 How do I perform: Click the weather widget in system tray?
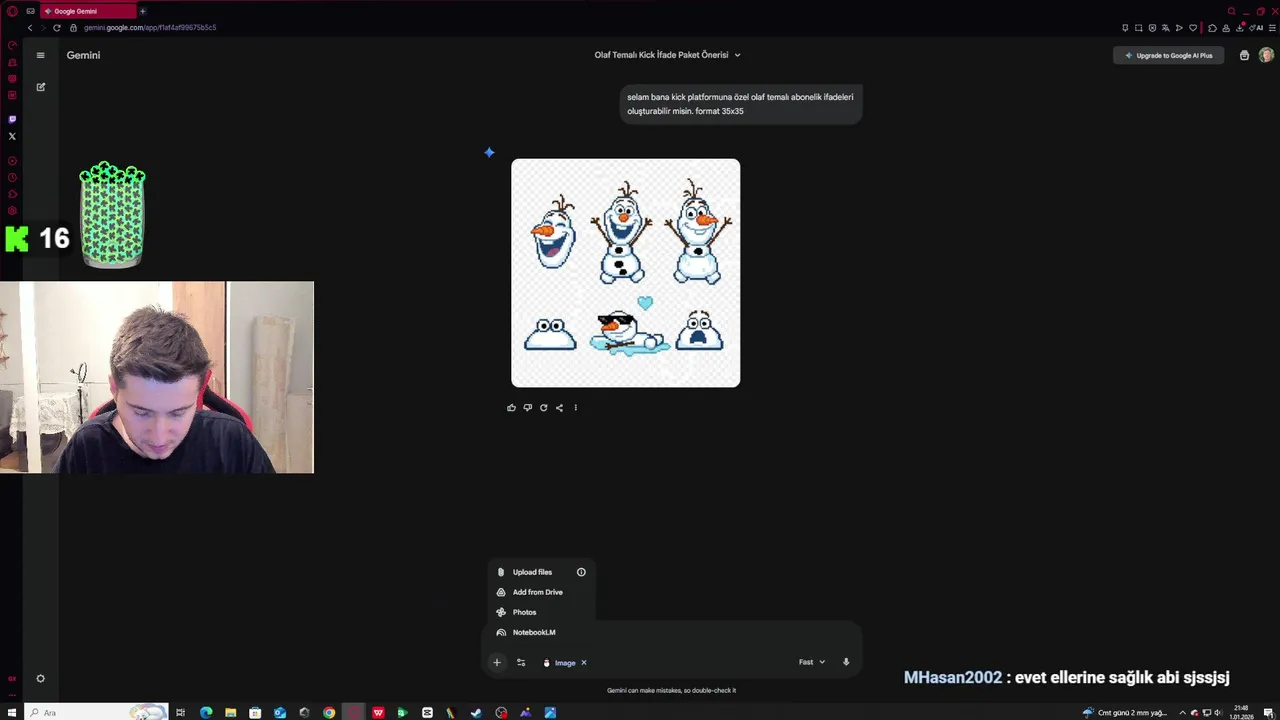[1125, 712]
